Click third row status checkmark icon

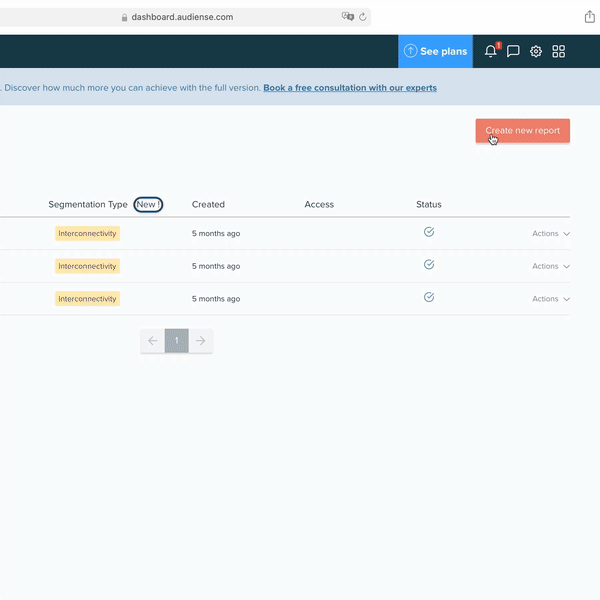(x=429, y=297)
